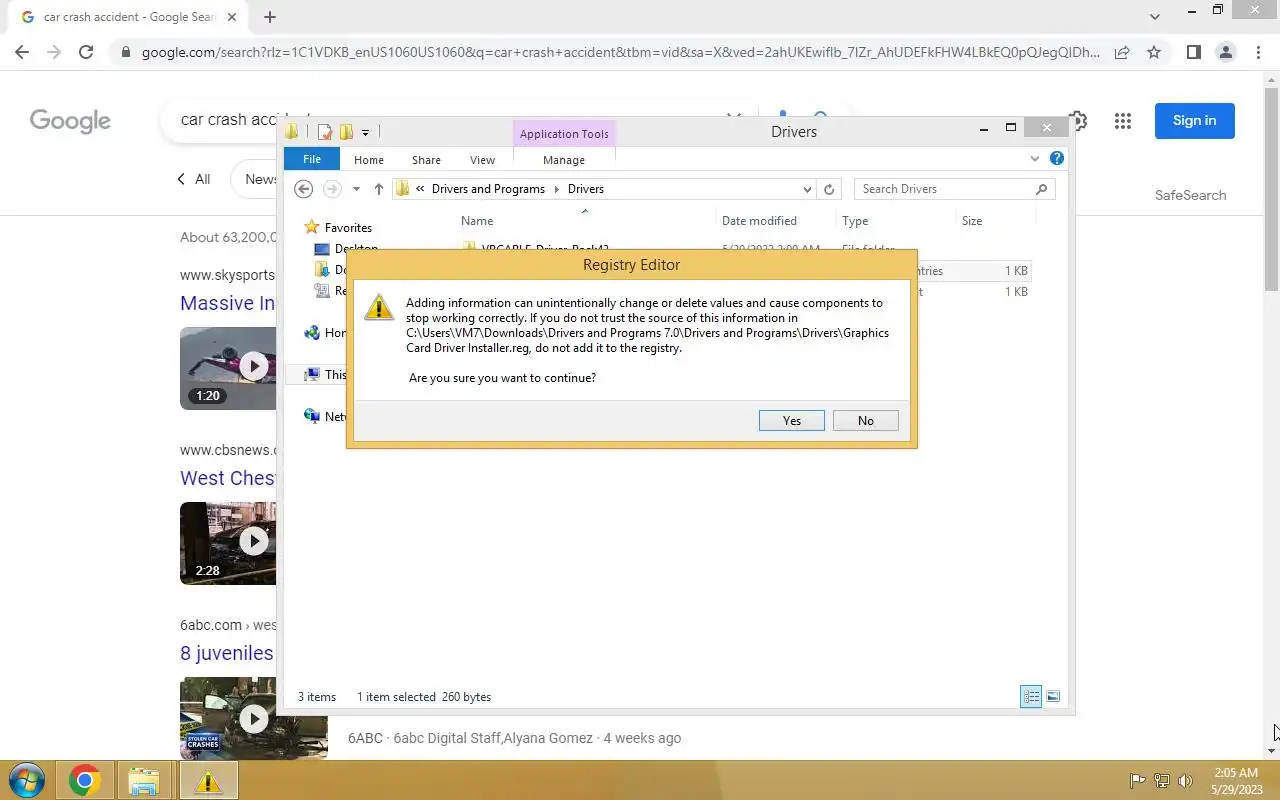Click Properties icon in quick access toolbar

(x=325, y=132)
